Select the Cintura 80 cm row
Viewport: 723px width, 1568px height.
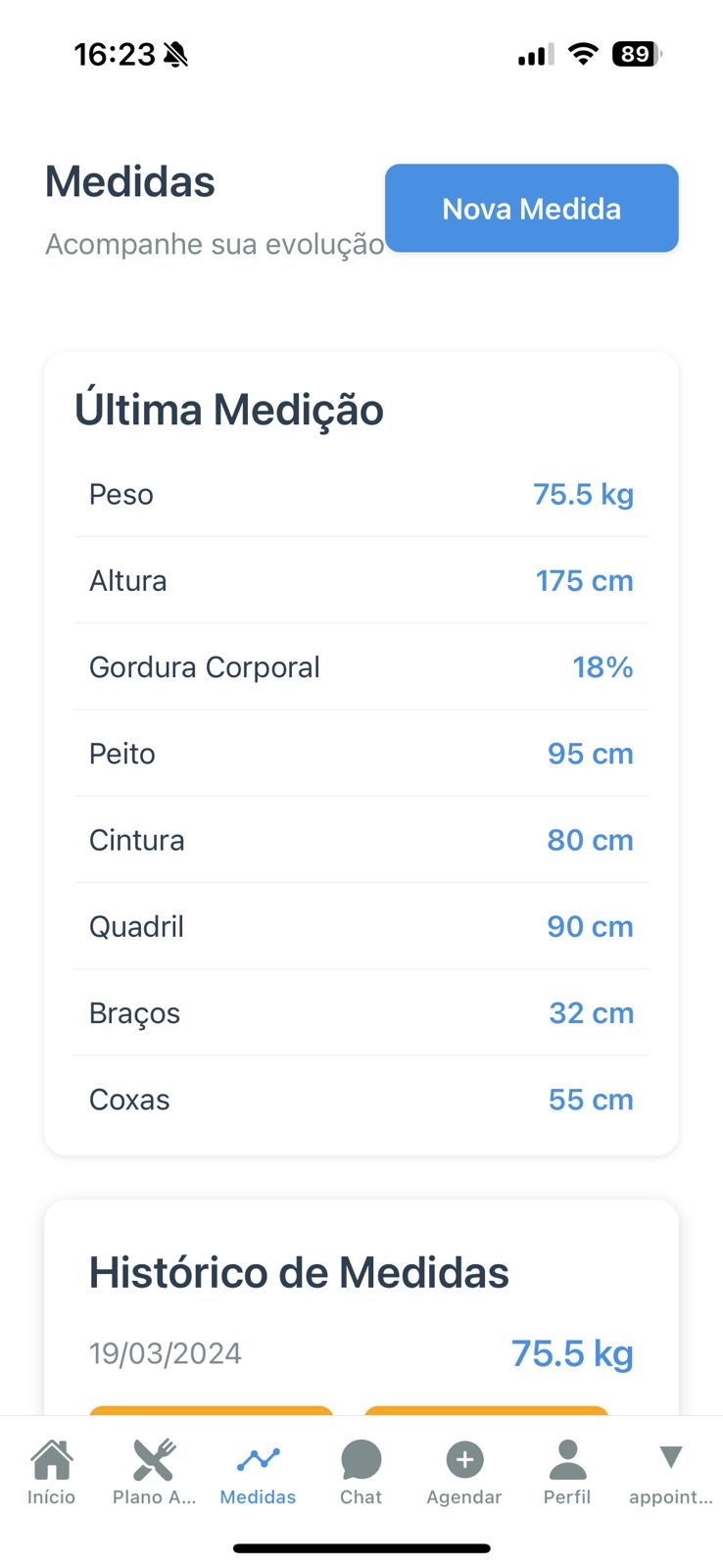coord(361,840)
